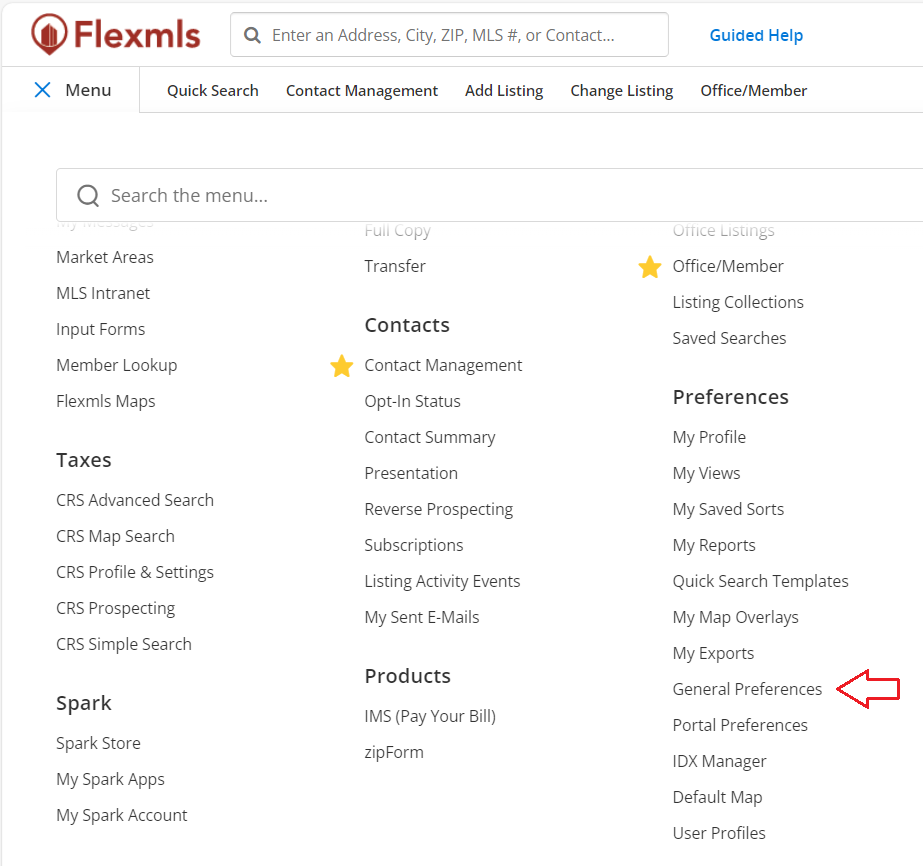Open Guided Help
Screen dimensions: 923x866
click(x=756, y=35)
